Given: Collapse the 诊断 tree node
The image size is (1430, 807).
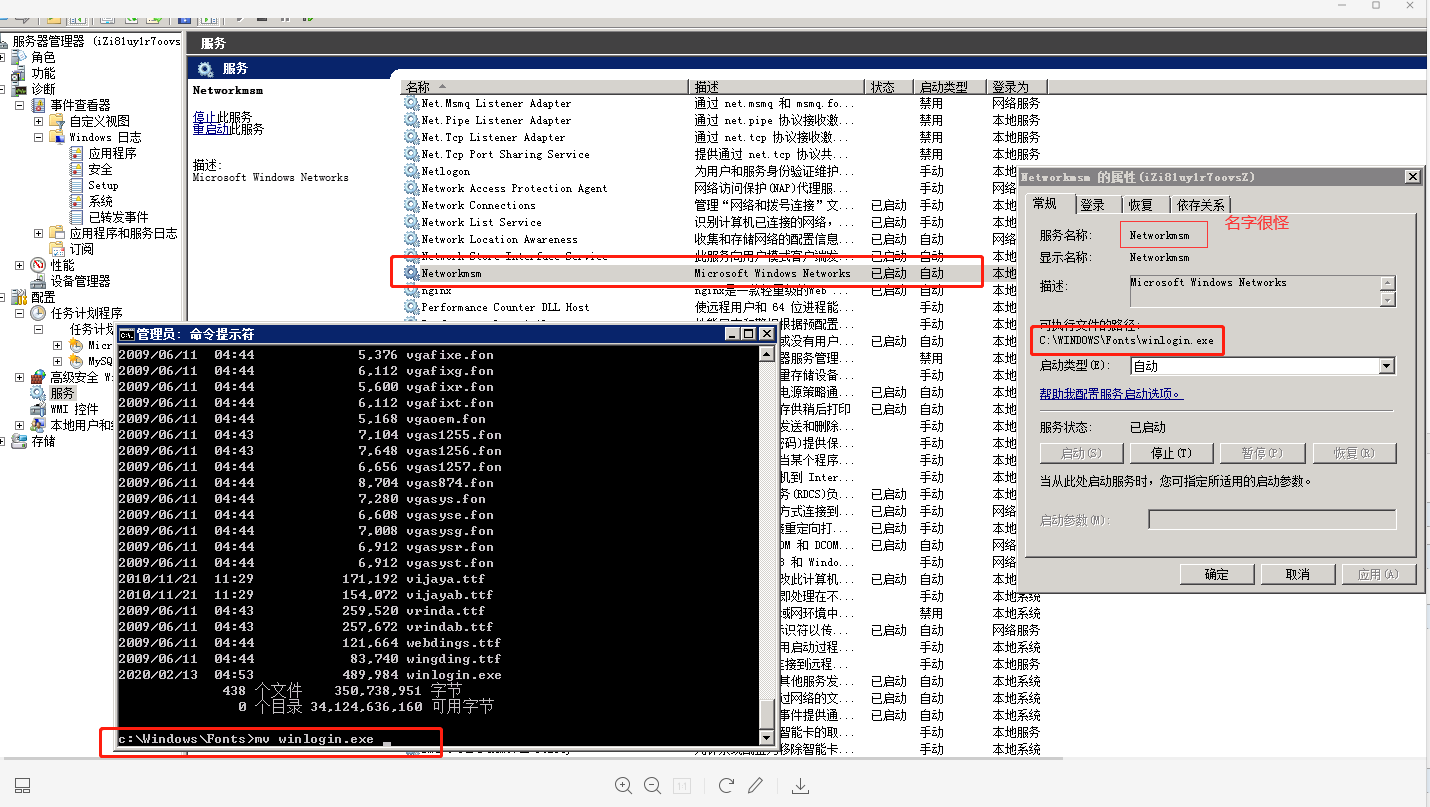Looking at the screenshot, I should [x=4, y=89].
